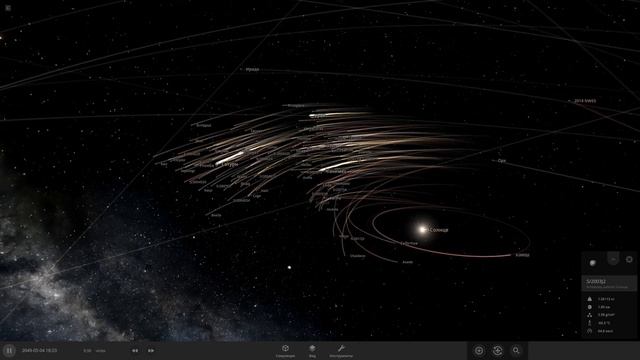Click the speed gauge icon in properties panel
Viewport: 640px width, 360px height.
coord(589,331)
